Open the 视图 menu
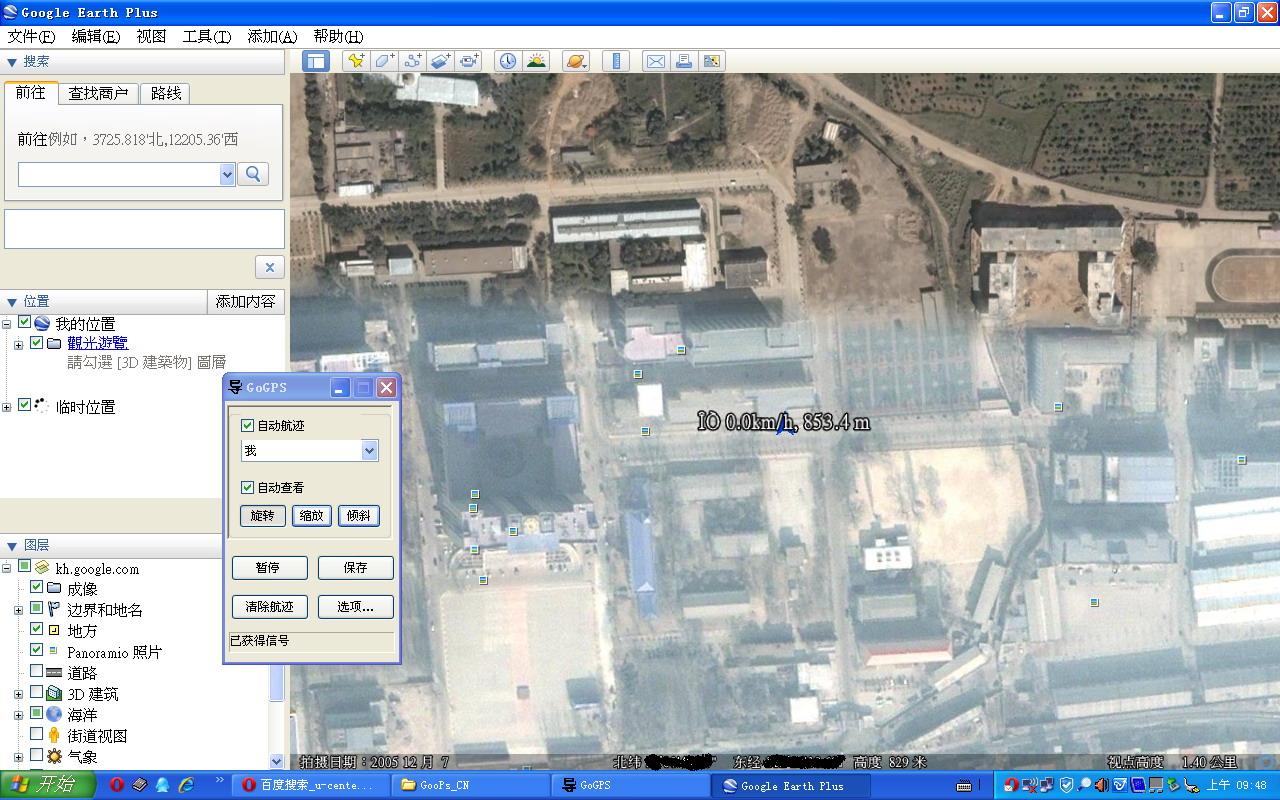Image resolution: width=1280 pixels, height=800 pixels. [x=151, y=36]
